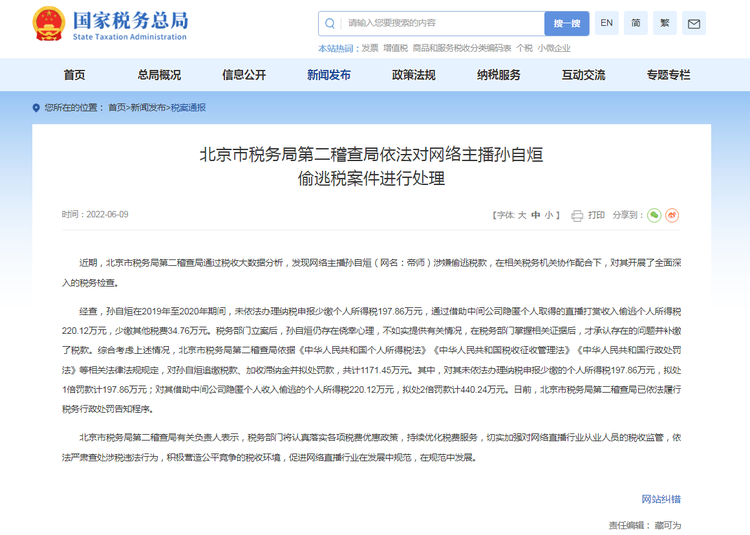Open the 新闻发布 navigation tab
750x535 pixels.
click(329, 75)
